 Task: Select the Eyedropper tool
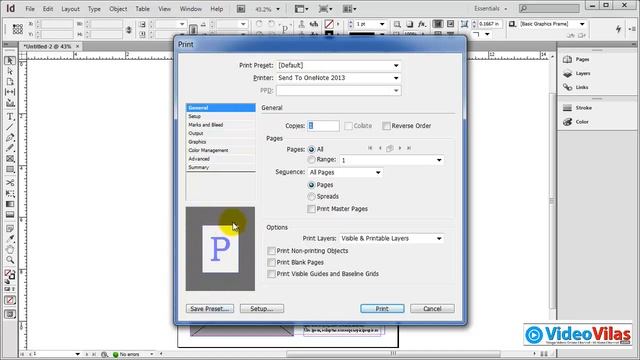click(x=10, y=239)
